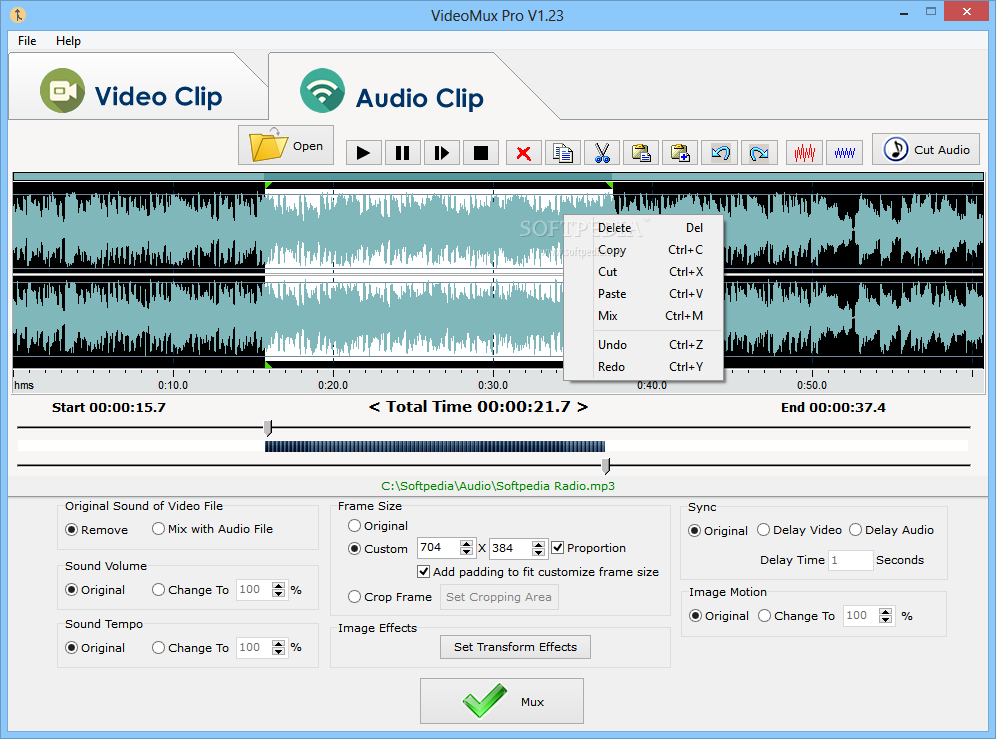Click the green video camera icon

pos(62,91)
